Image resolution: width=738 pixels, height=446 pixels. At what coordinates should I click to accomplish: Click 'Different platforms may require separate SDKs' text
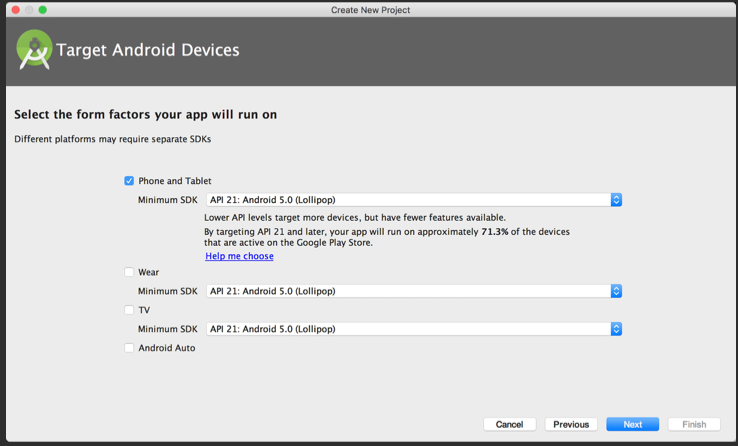(112, 139)
